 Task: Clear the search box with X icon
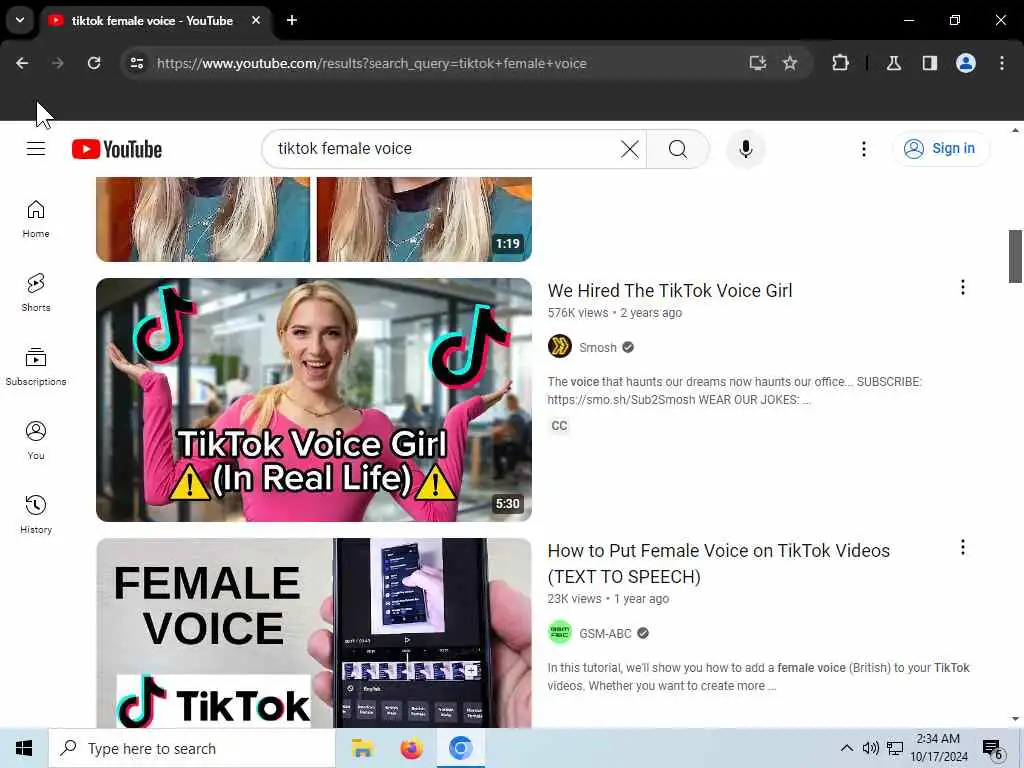click(x=630, y=149)
